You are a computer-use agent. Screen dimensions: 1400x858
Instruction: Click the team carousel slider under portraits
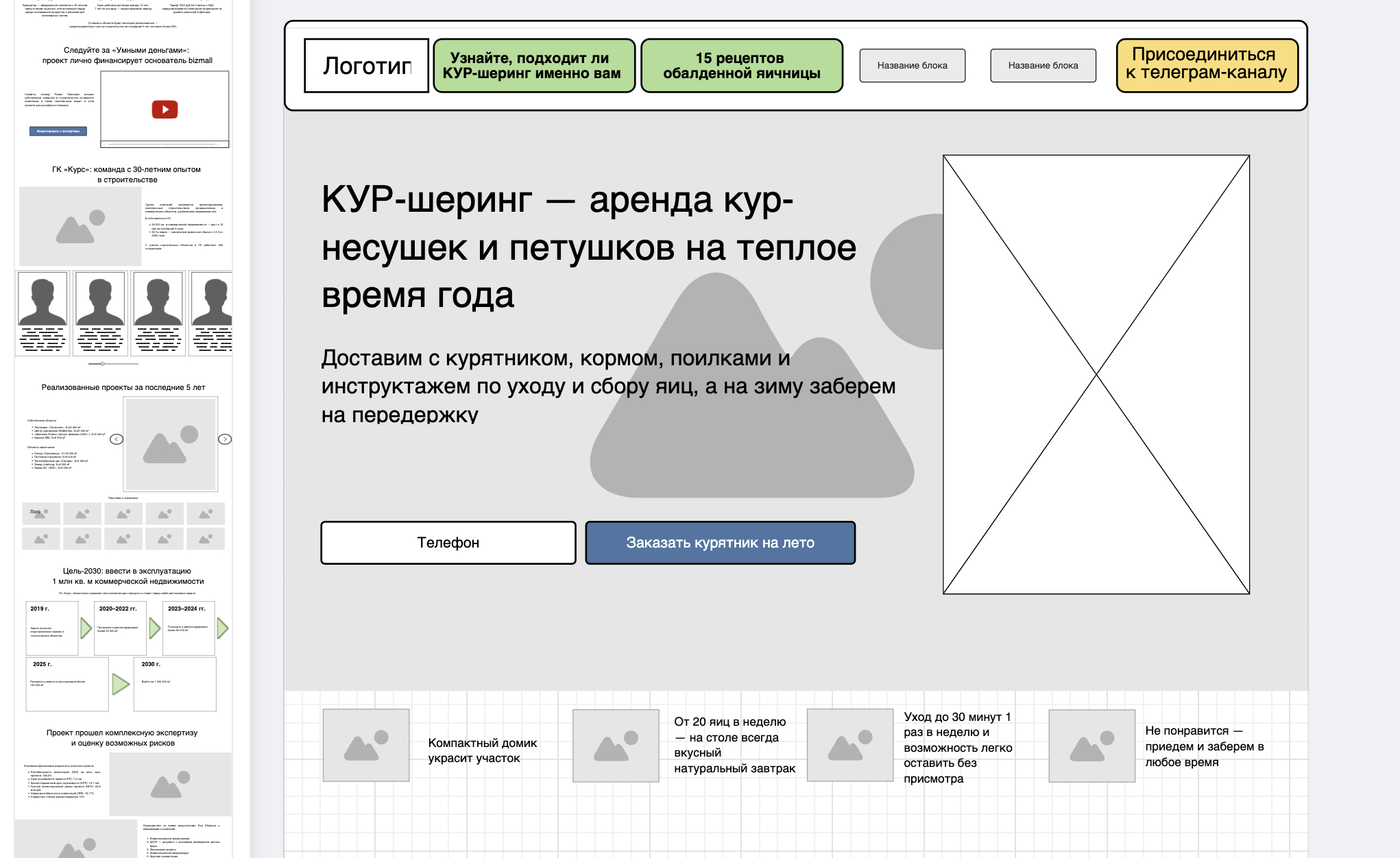(x=113, y=364)
